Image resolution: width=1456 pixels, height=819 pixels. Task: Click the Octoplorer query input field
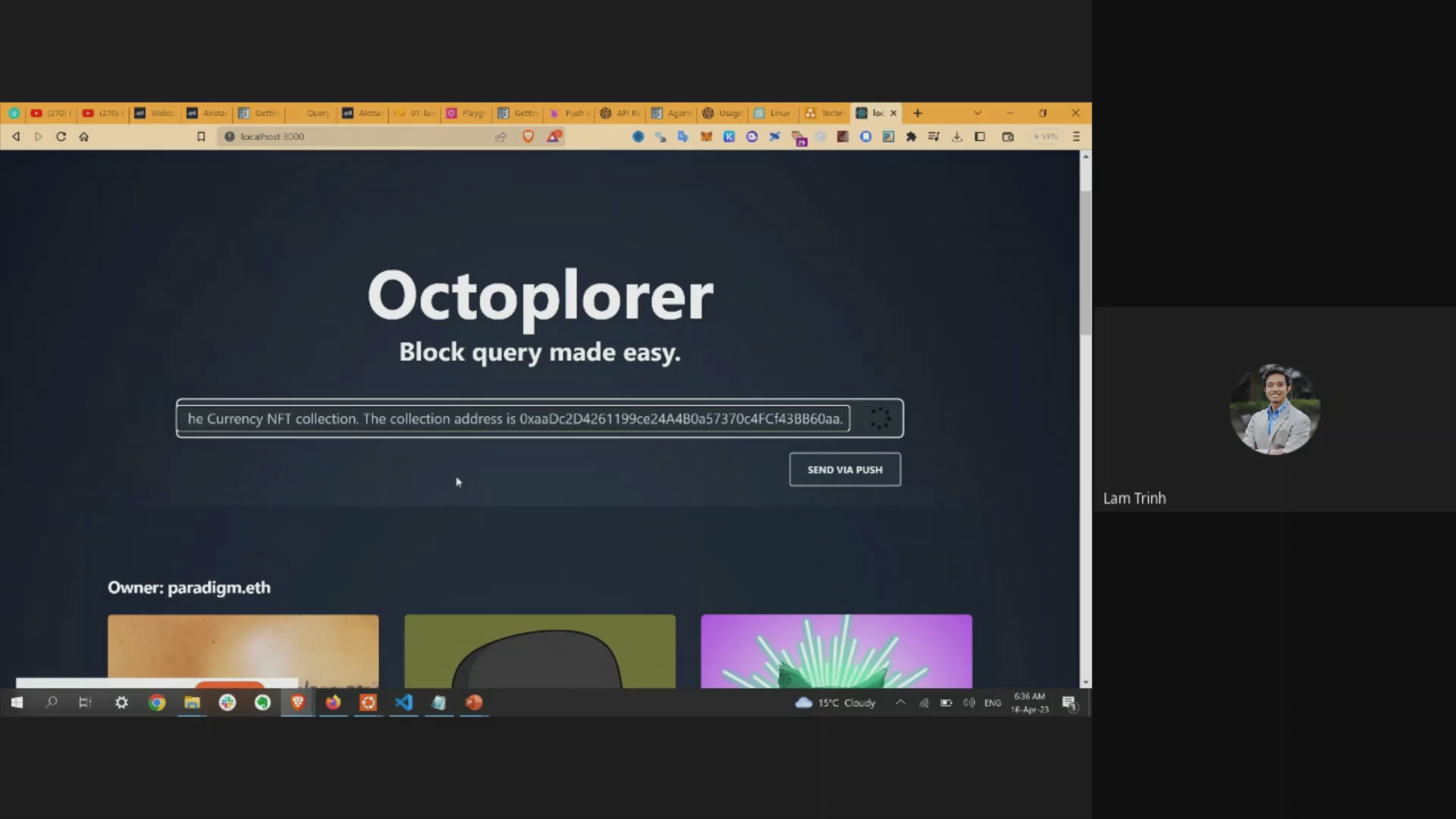pos(513,419)
